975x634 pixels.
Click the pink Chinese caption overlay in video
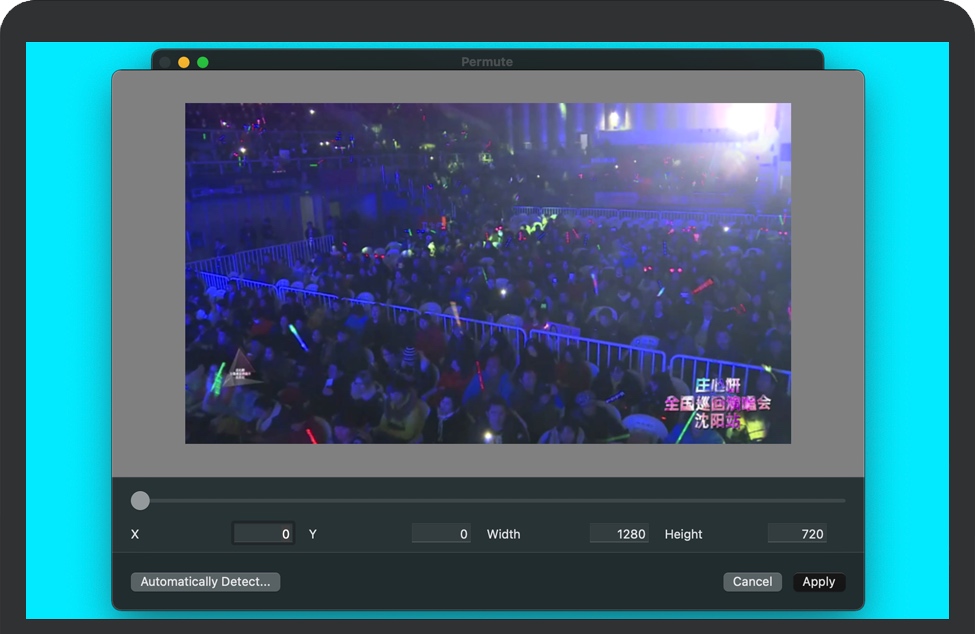tap(718, 403)
